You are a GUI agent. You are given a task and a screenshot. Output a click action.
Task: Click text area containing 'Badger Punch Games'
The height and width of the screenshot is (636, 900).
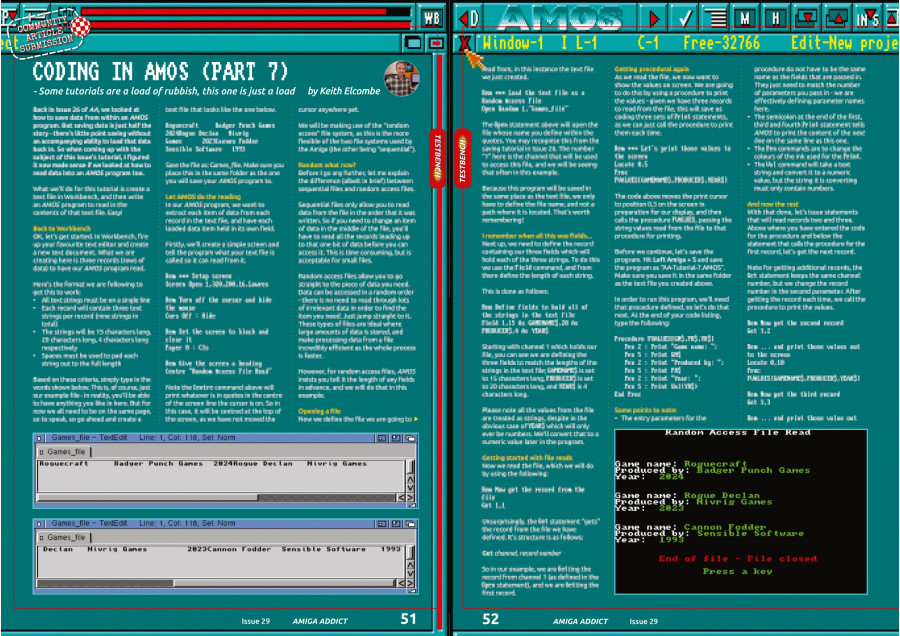click(221, 476)
